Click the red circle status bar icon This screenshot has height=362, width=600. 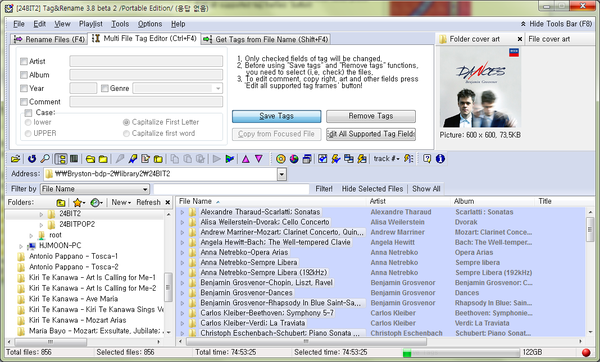pyautogui.click(x=586, y=352)
